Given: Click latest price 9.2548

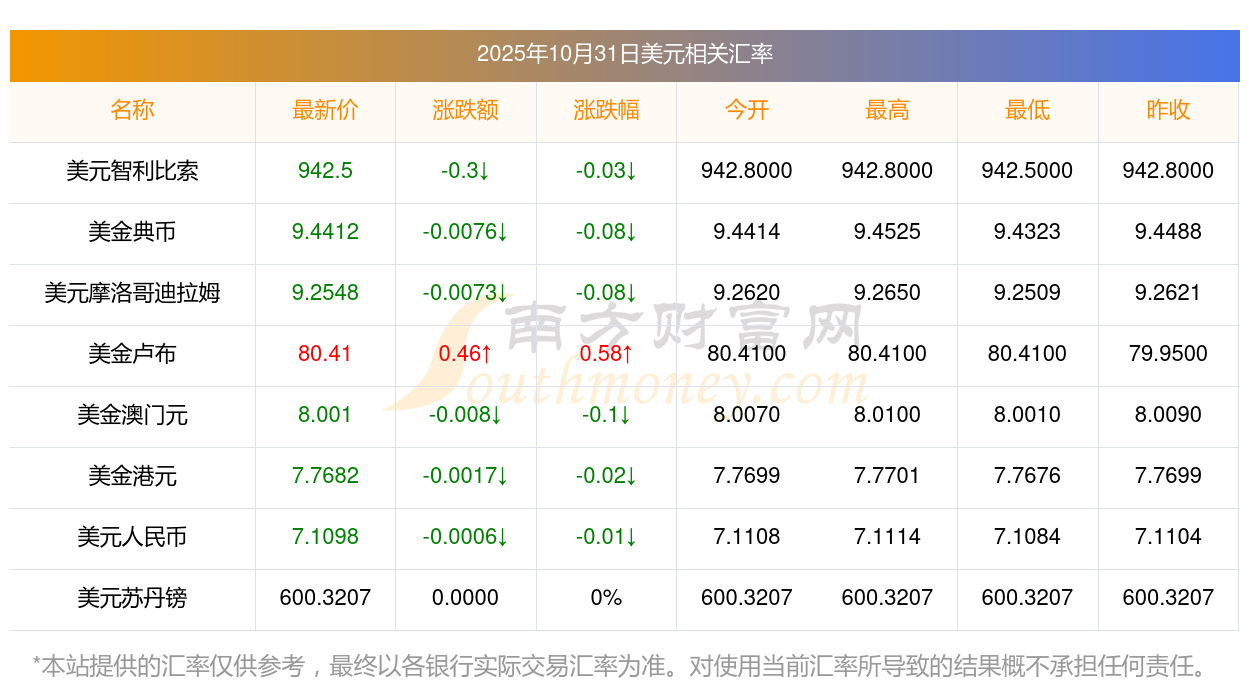Looking at the screenshot, I should [x=325, y=293].
